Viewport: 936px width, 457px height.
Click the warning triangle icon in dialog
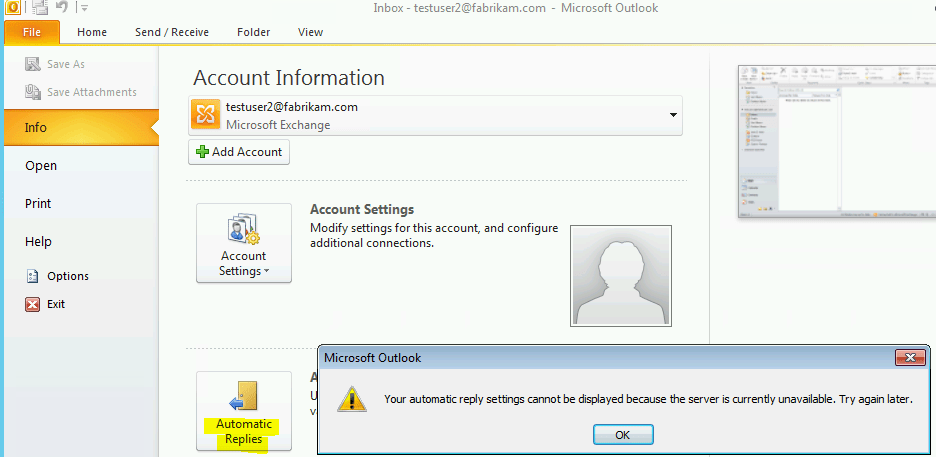coord(352,399)
